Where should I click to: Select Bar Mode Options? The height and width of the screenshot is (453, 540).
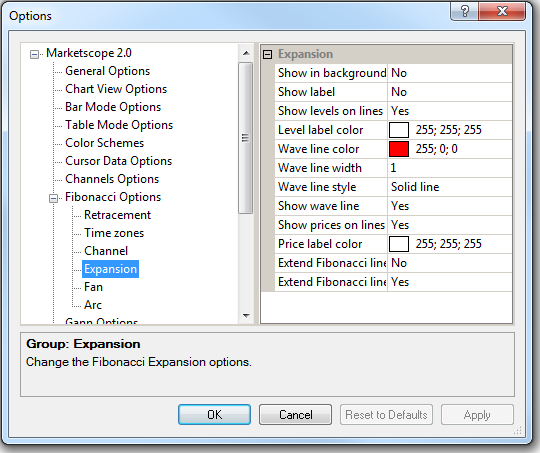(113, 107)
